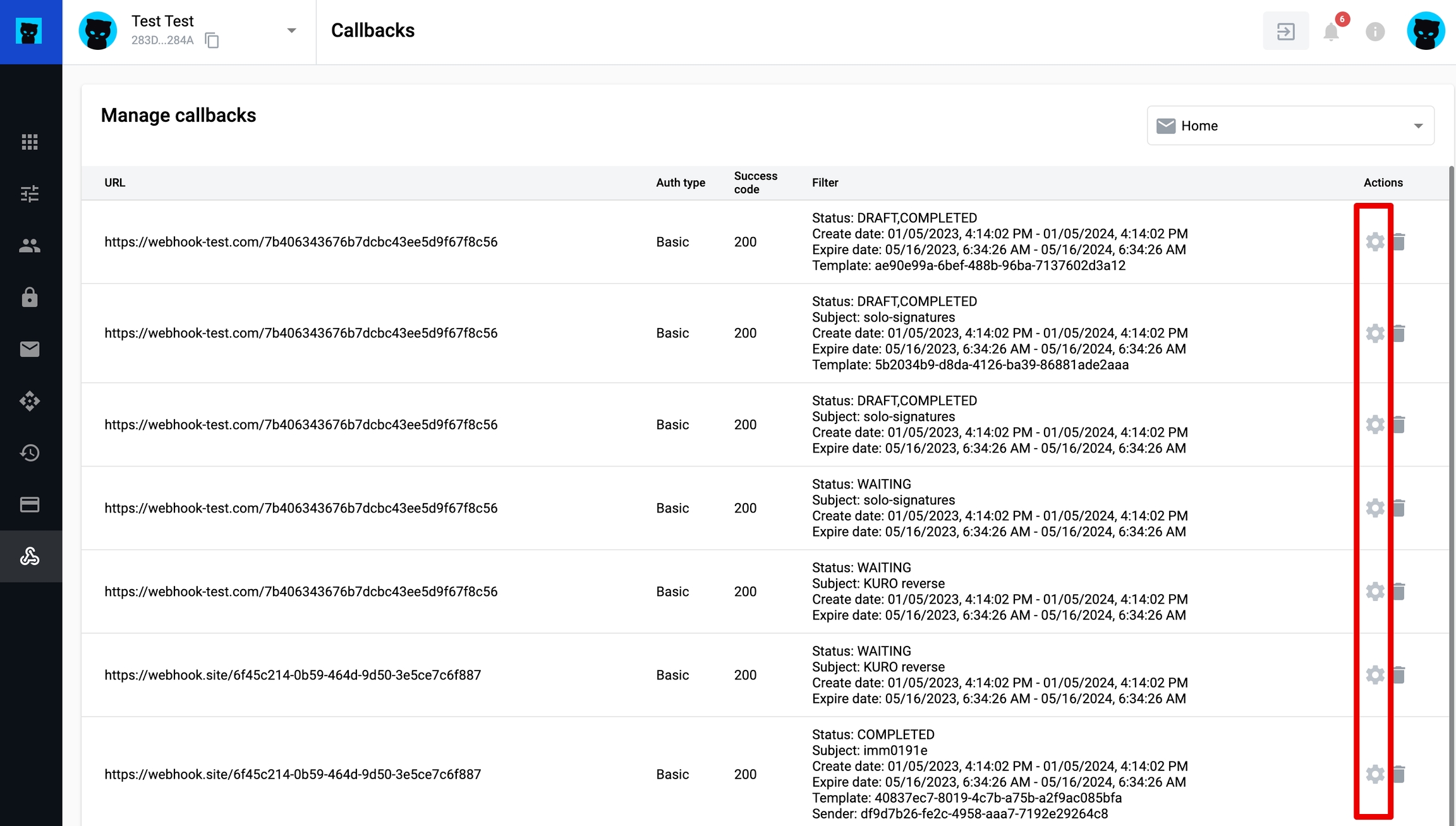This screenshot has width=1456, height=826.
Task: Open the sliders settings sidebar icon
Action: (x=30, y=193)
